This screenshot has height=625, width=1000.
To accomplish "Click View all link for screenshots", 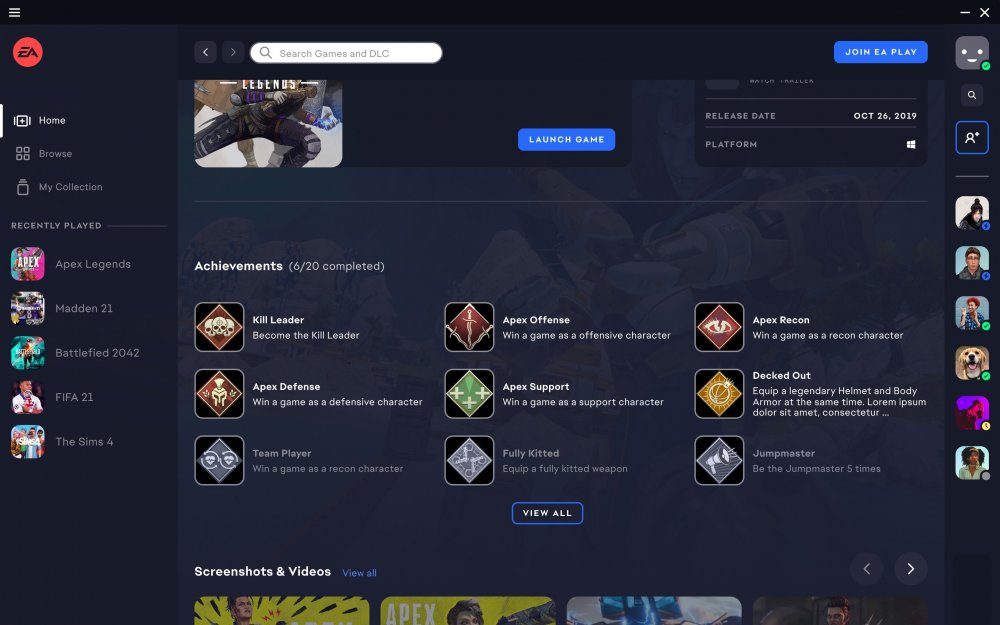I will point(360,573).
